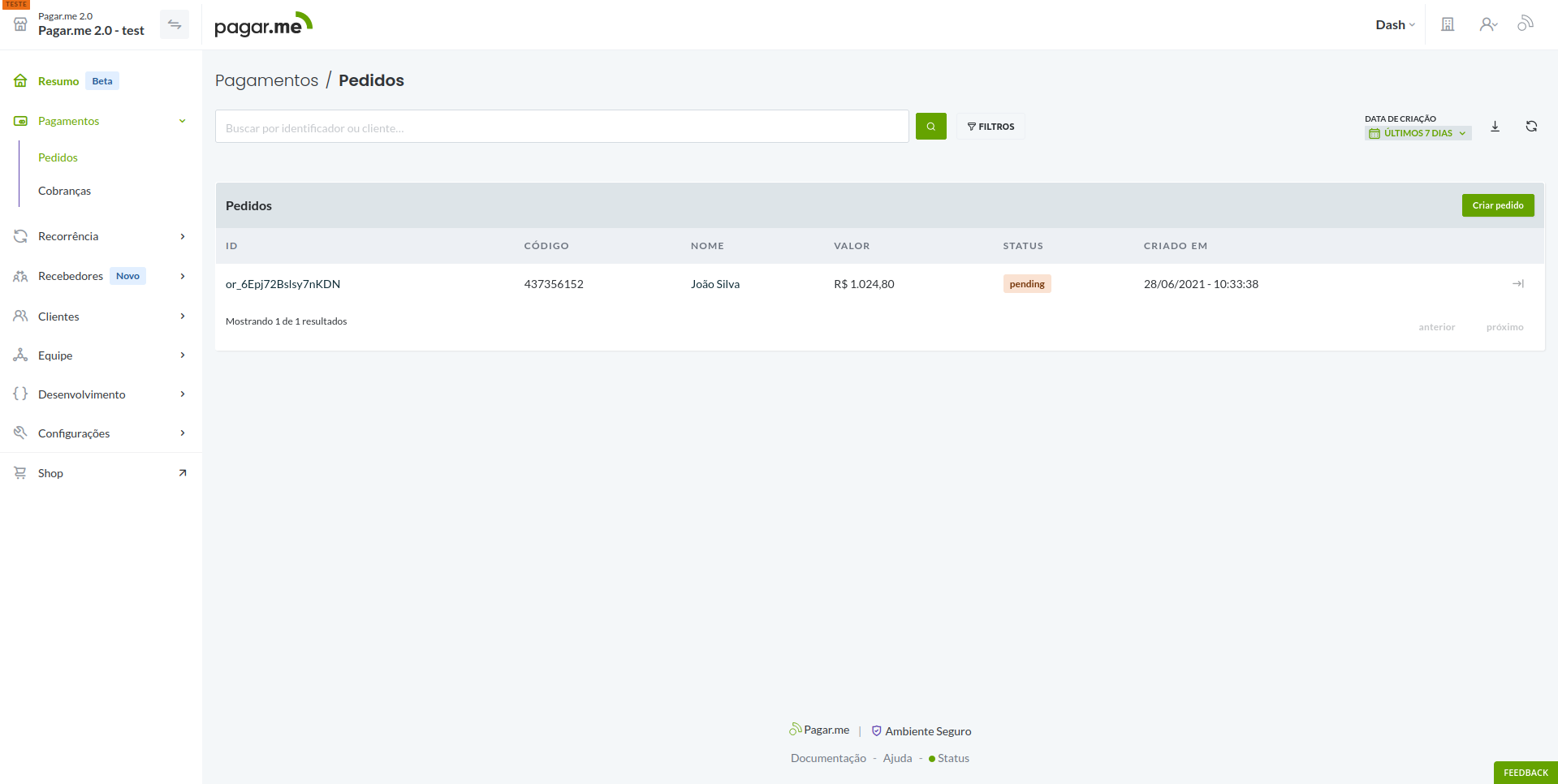Click the Resumo home icon

[x=20, y=81]
